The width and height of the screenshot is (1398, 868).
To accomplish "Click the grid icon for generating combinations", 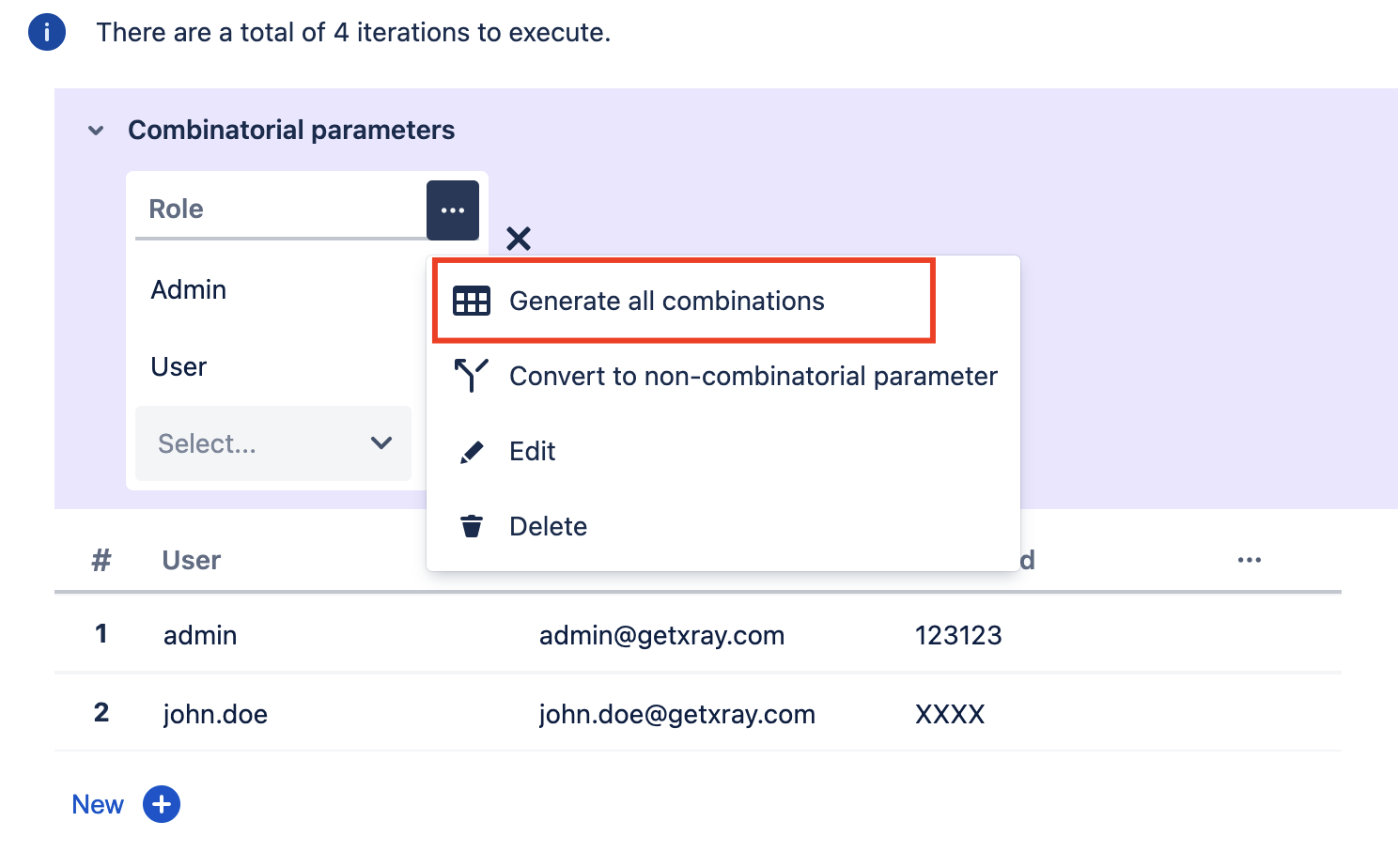I will pos(472,301).
